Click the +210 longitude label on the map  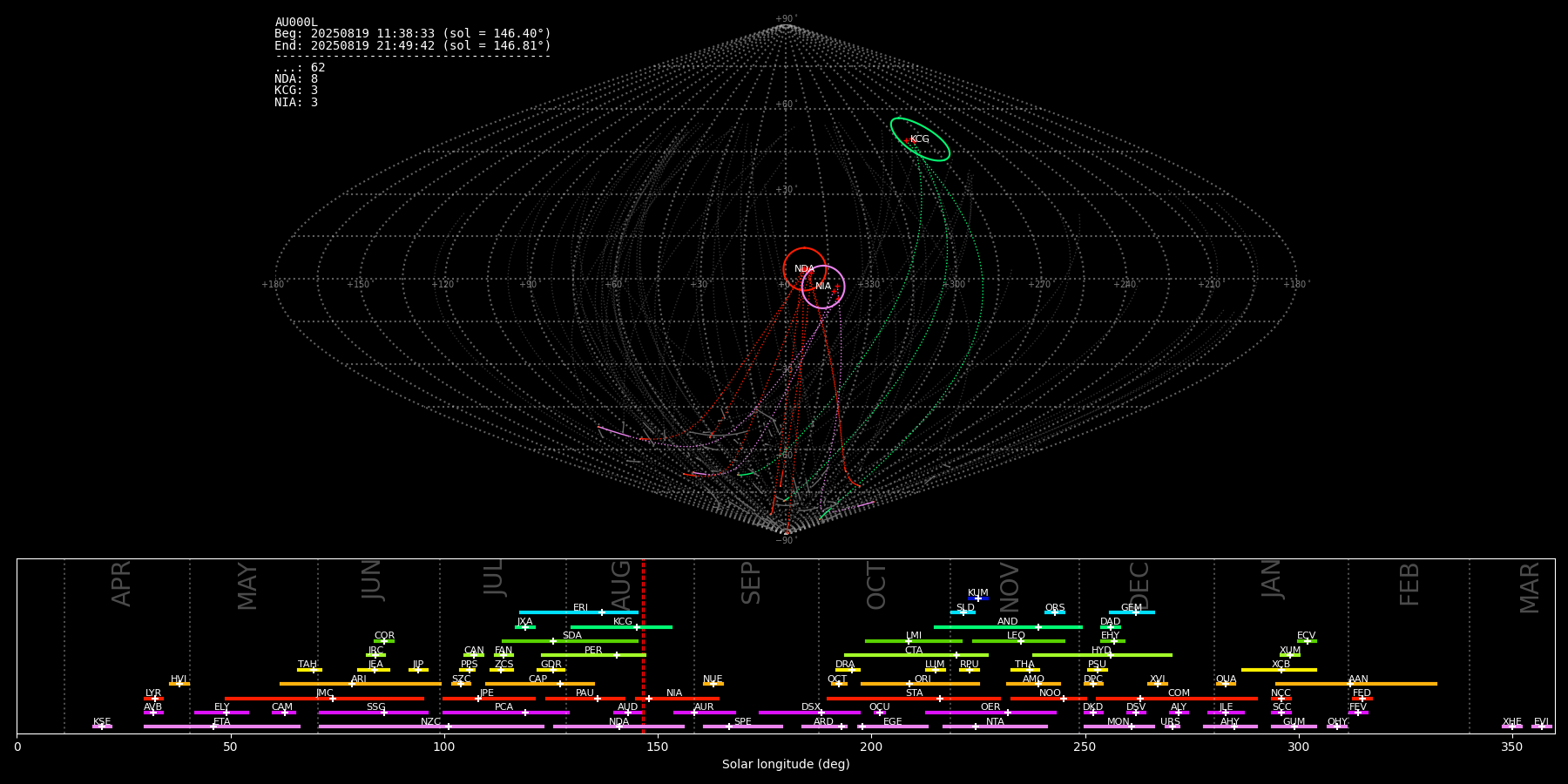1209,285
